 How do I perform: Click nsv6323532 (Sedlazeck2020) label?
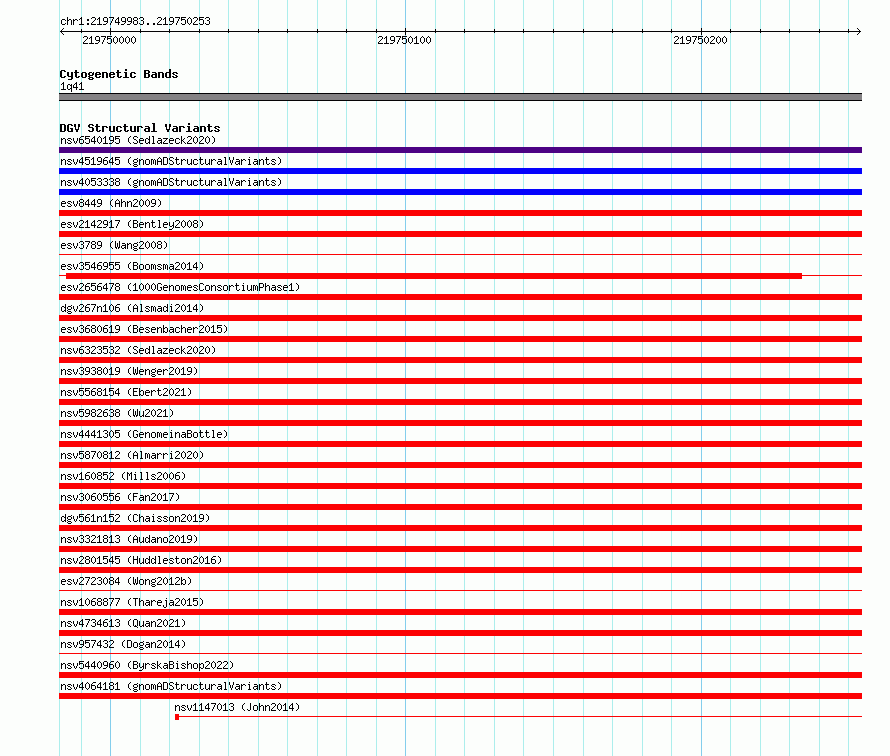[138, 350]
